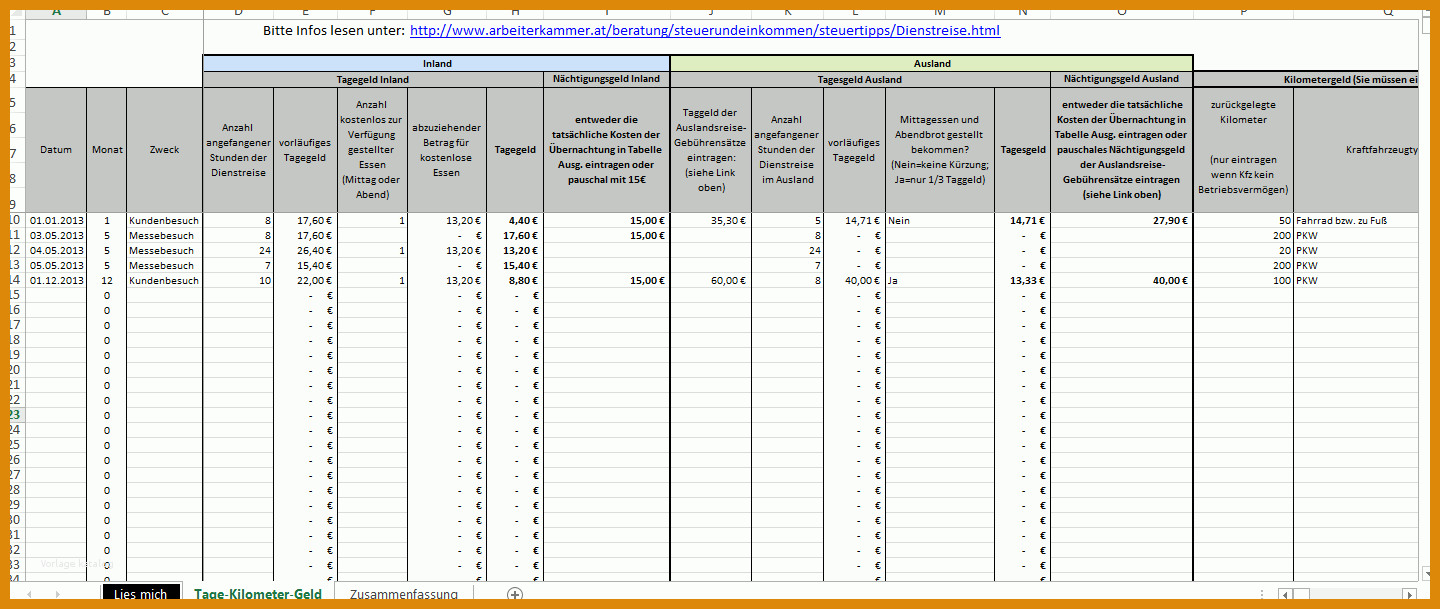Screen dimensions: 1440x609
Task: Click the 'Tagesgeld Ausland' subheader
Action: (x=860, y=79)
